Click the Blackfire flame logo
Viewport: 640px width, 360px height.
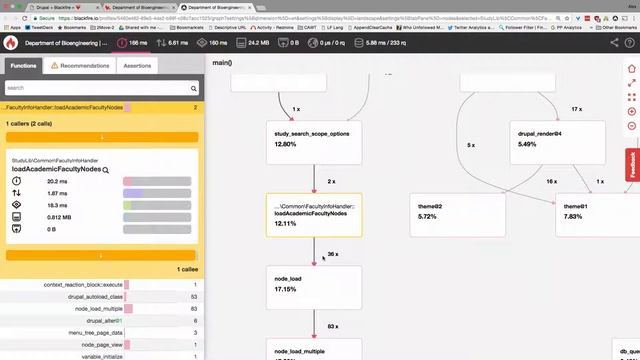(x=11, y=42)
